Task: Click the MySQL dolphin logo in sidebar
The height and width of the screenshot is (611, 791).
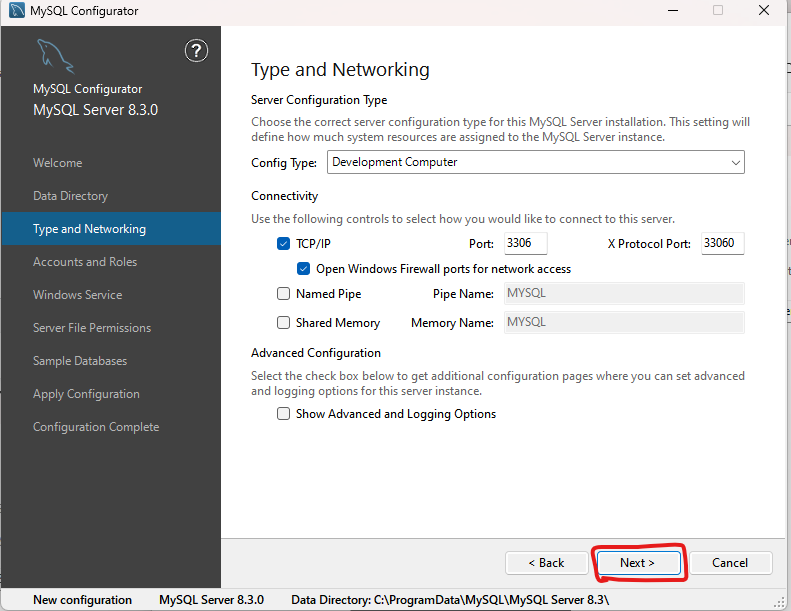Action: pyautogui.click(x=55, y=57)
